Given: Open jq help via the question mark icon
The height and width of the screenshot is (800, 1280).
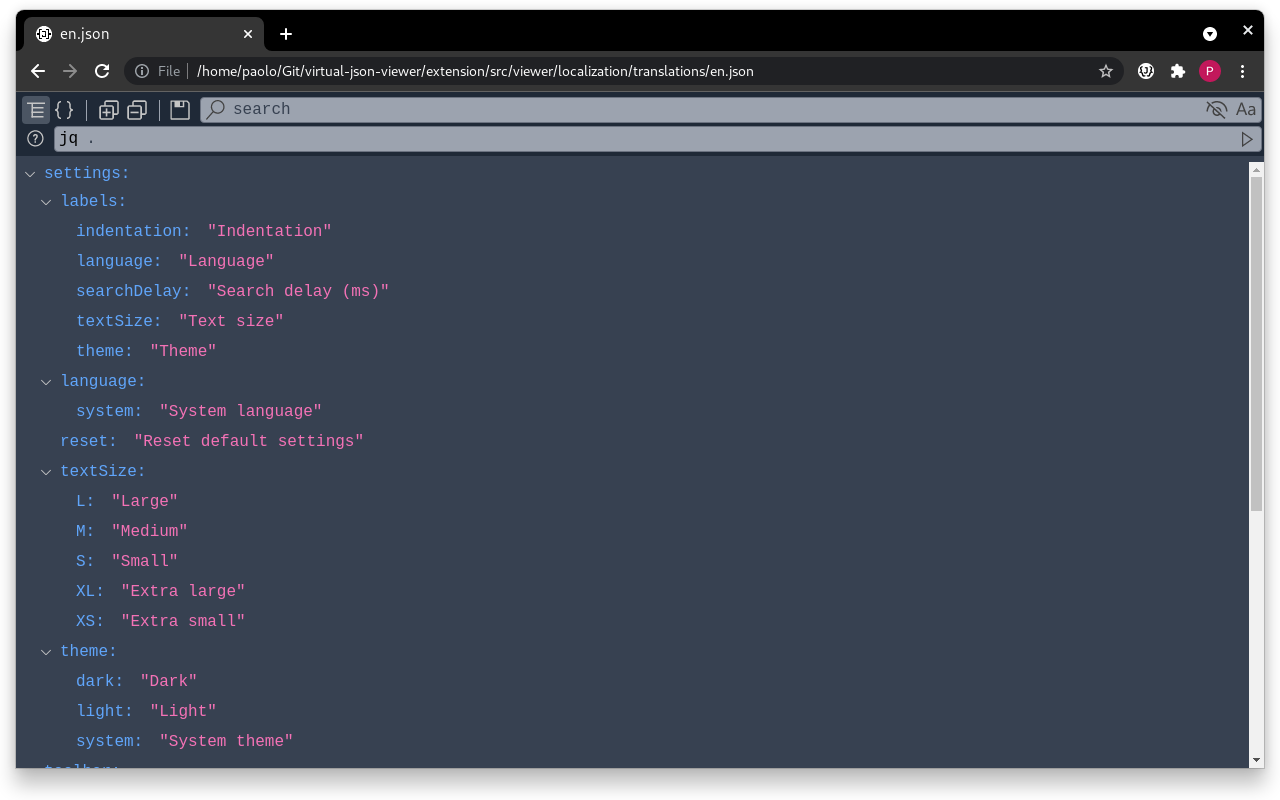Looking at the screenshot, I should click(35, 139).
